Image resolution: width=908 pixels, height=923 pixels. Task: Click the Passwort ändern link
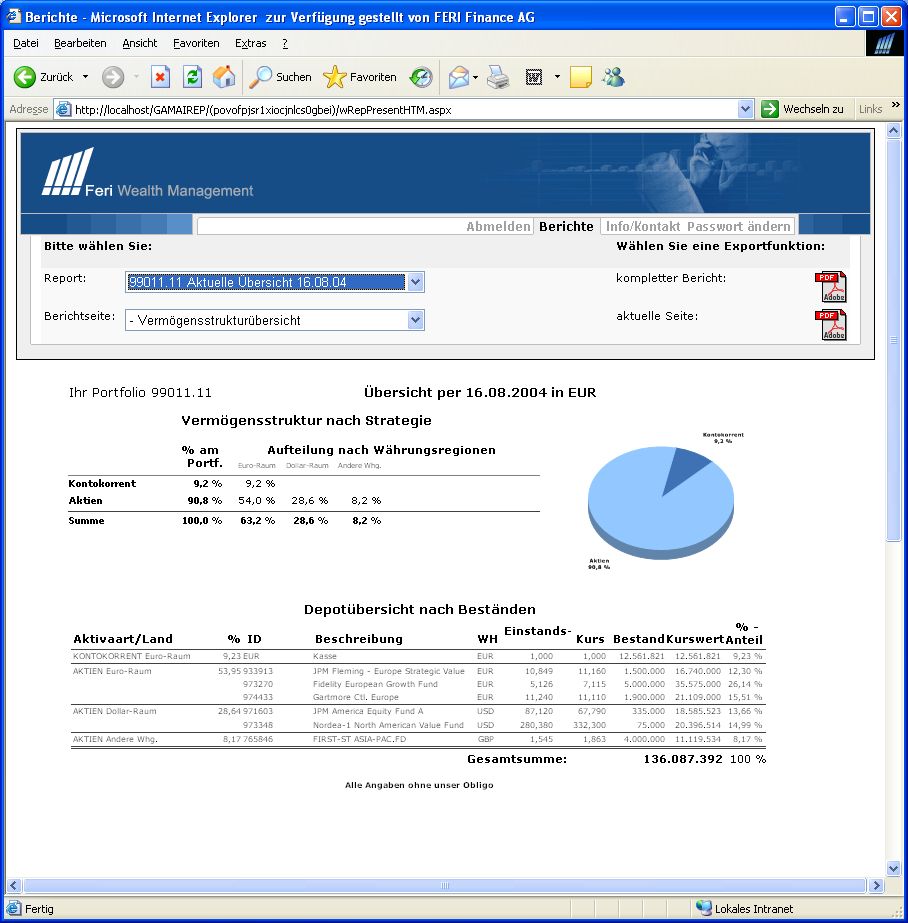(x=739, y=227)
